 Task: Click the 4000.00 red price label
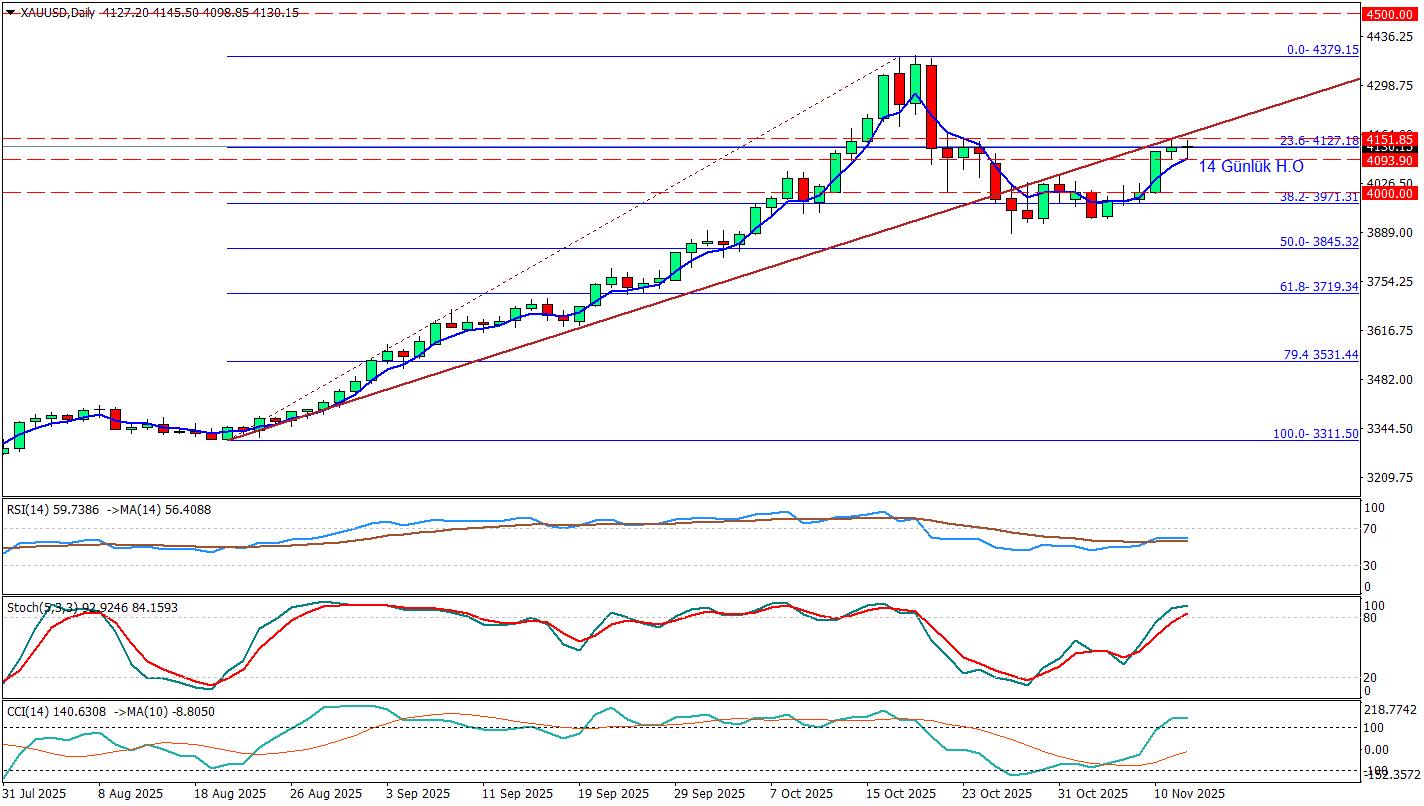click(x=1389, y=193)
